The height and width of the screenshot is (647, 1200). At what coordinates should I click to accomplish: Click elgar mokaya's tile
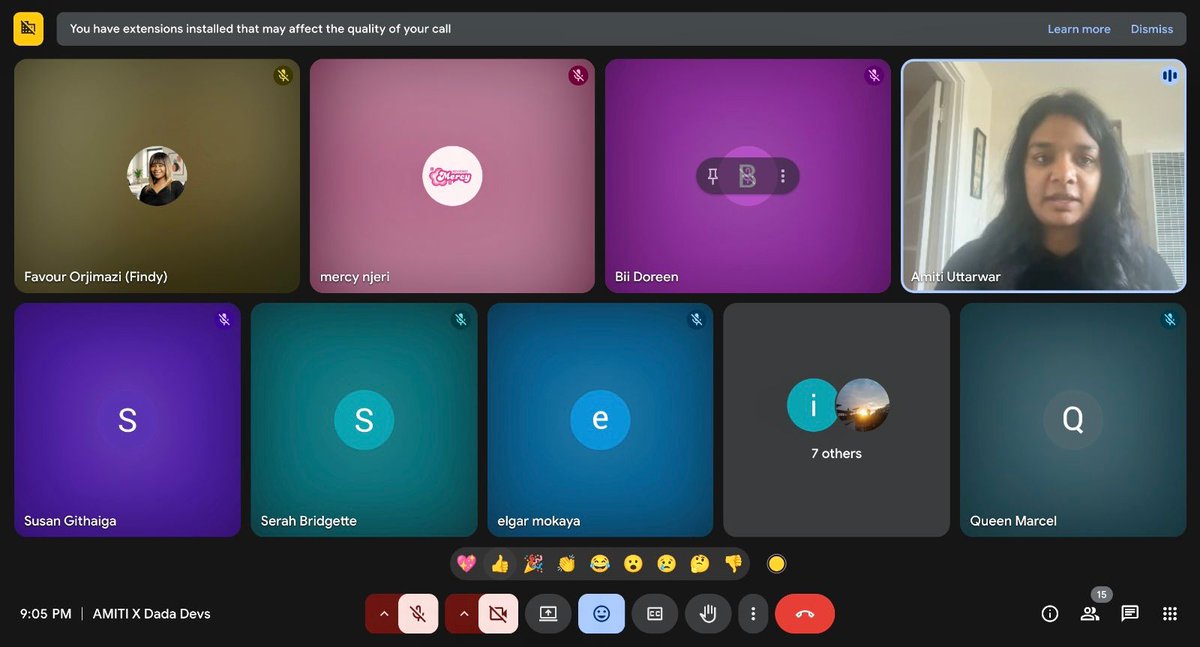tap(600, 420)
